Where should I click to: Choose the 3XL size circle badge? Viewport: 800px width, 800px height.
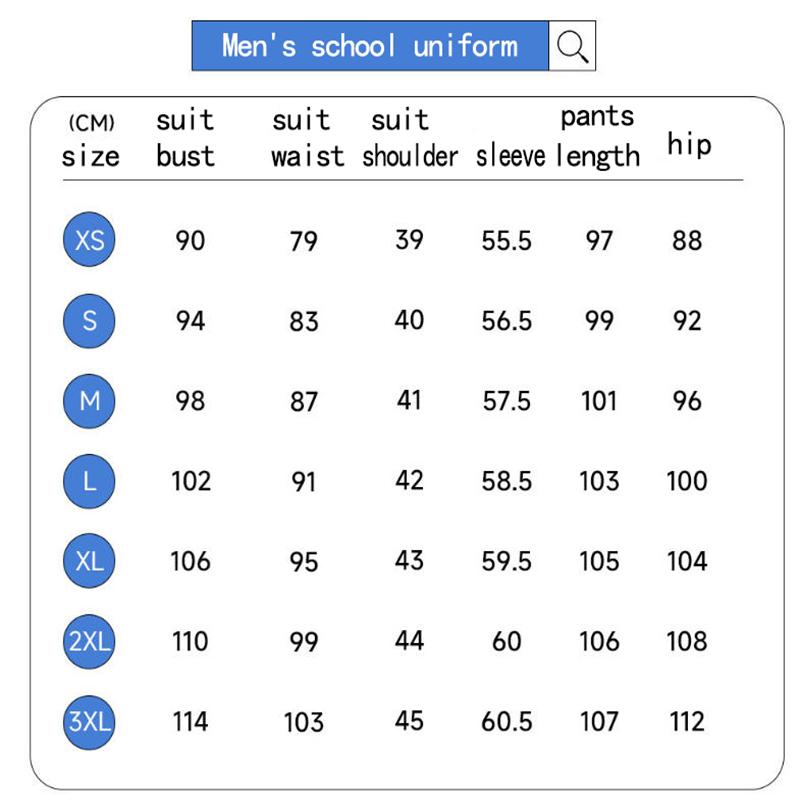point(90,721)
